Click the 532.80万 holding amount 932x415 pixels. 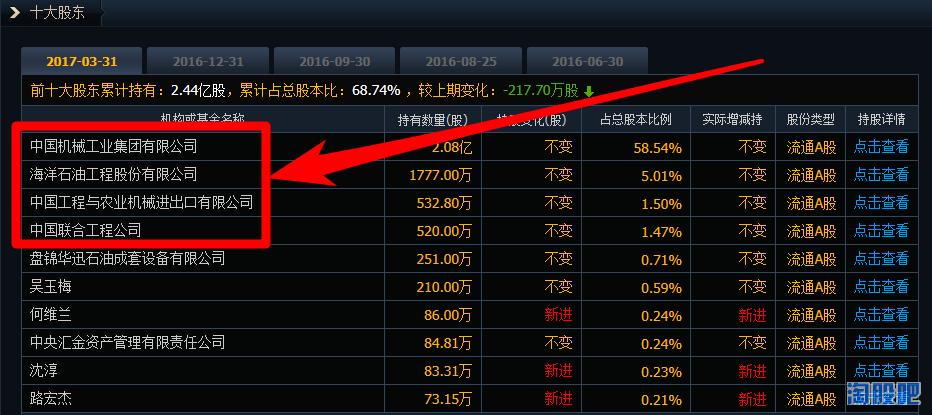[445, 203]
